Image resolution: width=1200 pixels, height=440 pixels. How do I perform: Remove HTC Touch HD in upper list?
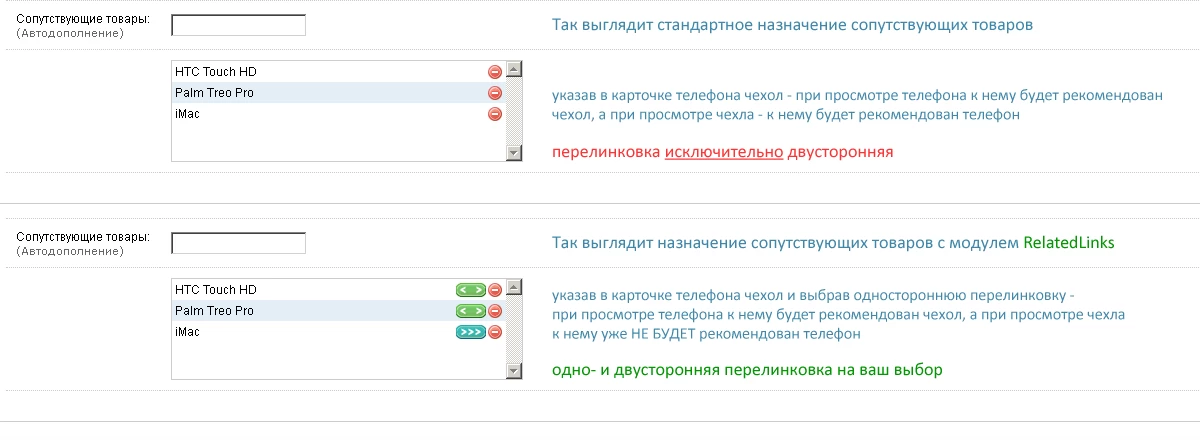coord(494,72)
